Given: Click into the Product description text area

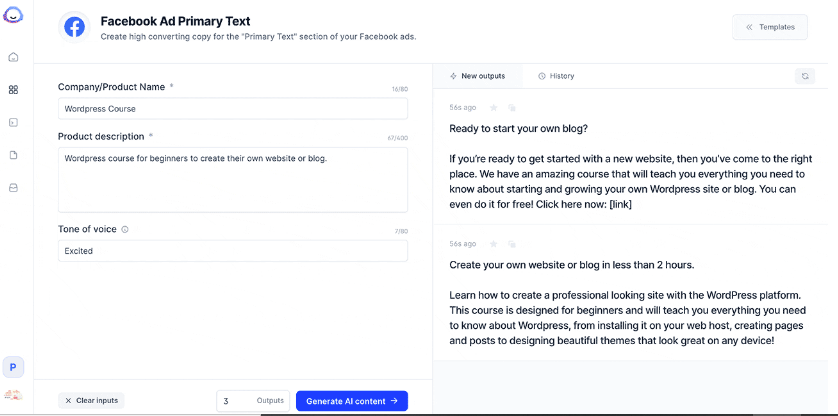Looking at the screenshot, I should coord(233,180).
